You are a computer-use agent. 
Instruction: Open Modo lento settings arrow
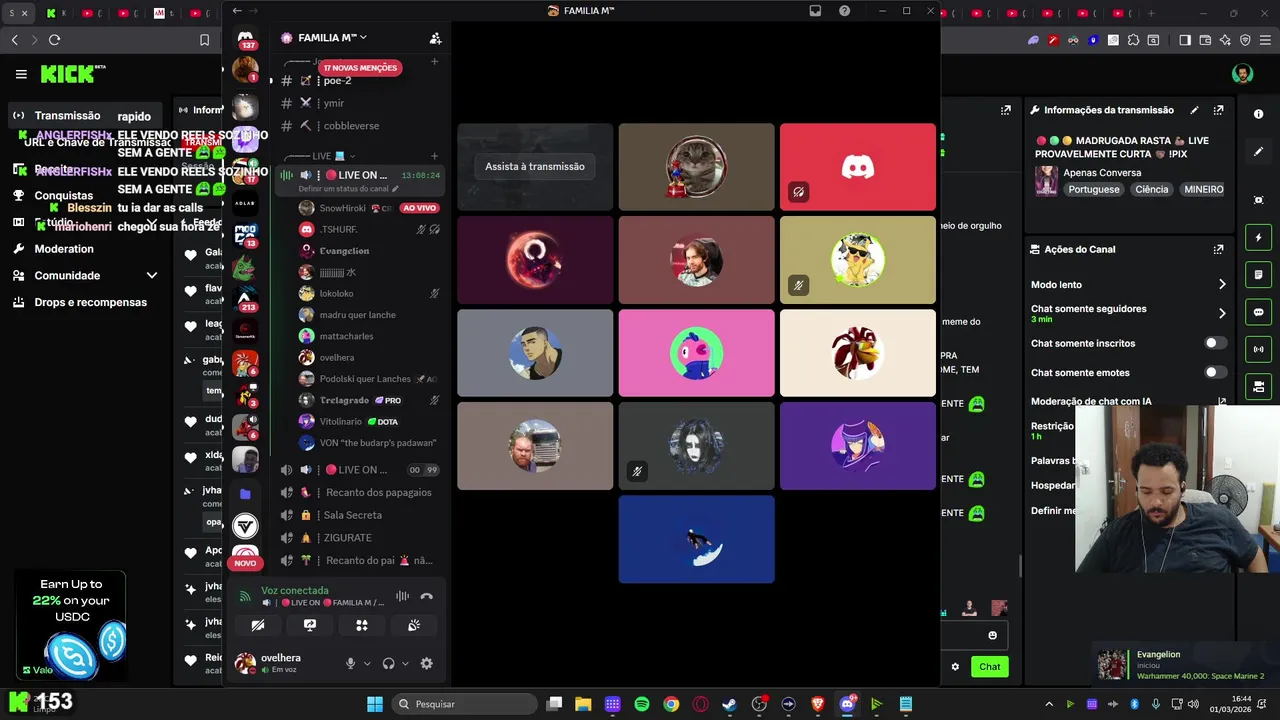[1221, 285]
